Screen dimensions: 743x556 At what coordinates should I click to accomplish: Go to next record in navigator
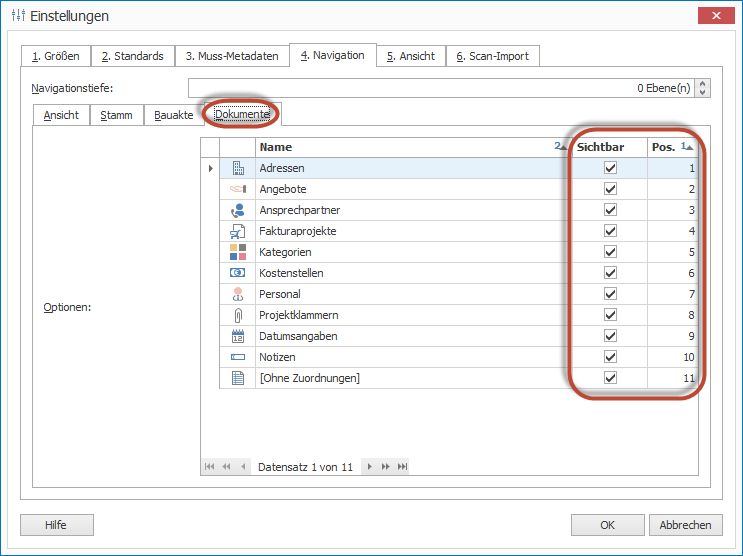[x=369, y=467]
